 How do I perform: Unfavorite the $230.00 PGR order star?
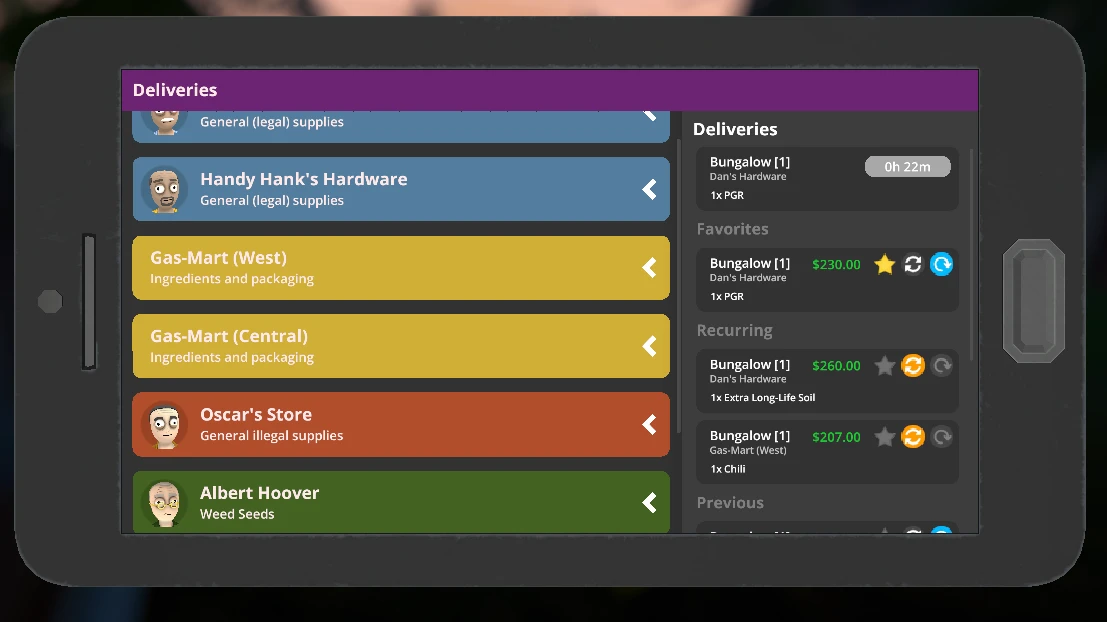(x=885, y=264)
